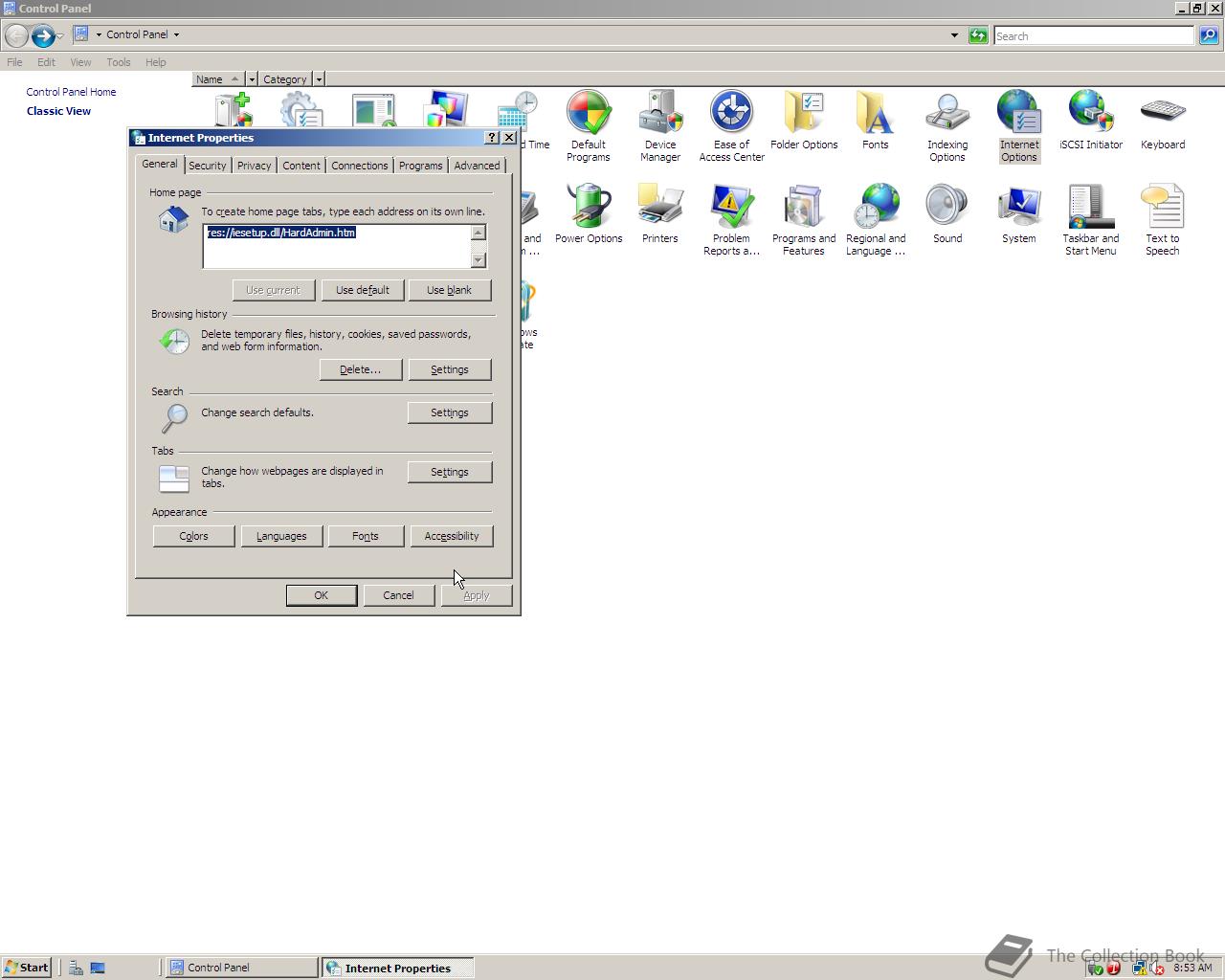
Task: Open iSCSI Initiator icon
Action: 1090,120
